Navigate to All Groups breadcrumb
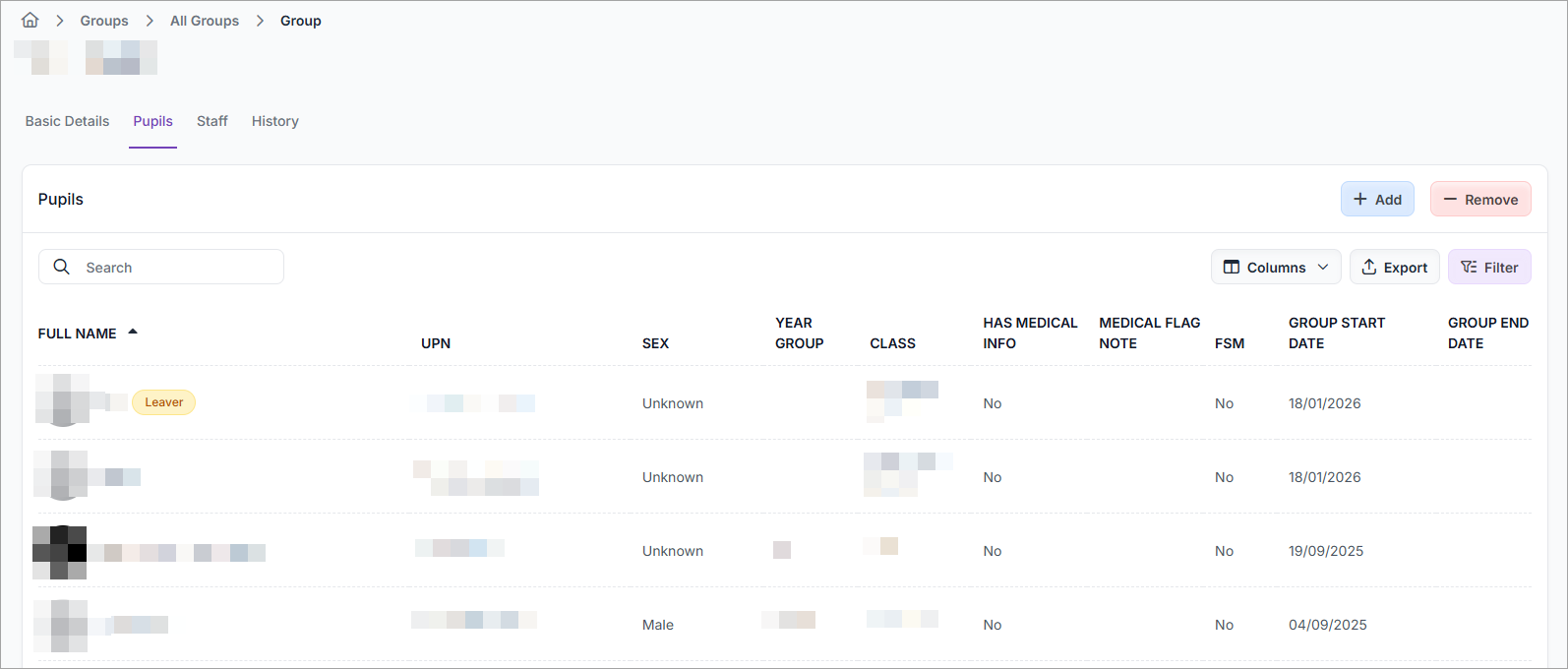1568x669 pixels. pyautogui.click(x=205, y=21)
